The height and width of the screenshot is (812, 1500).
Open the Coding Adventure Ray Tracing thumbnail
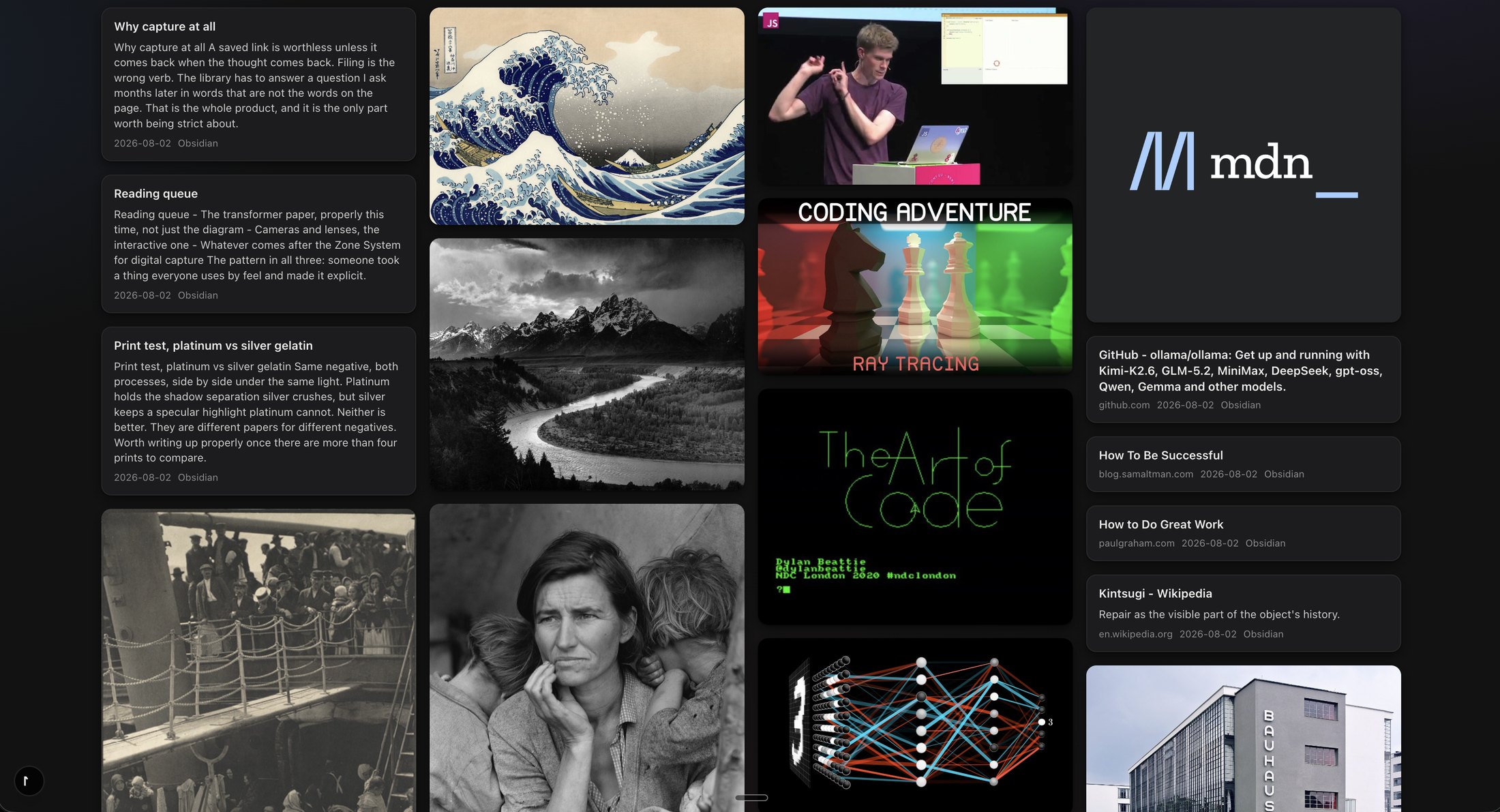915,286
